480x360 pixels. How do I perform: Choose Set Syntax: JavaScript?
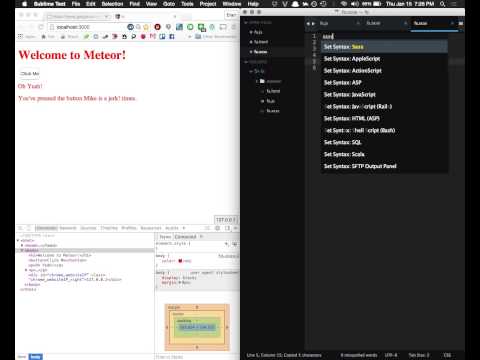[x=384, y=95]
